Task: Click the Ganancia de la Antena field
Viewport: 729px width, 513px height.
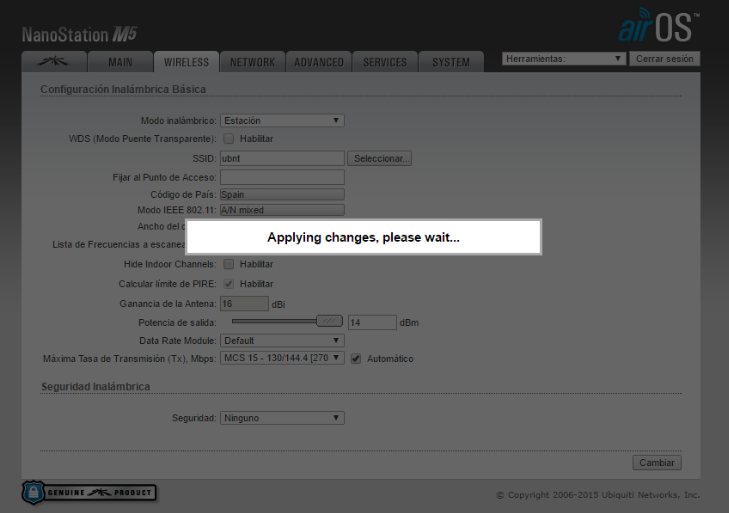Action: pos(244,304)
